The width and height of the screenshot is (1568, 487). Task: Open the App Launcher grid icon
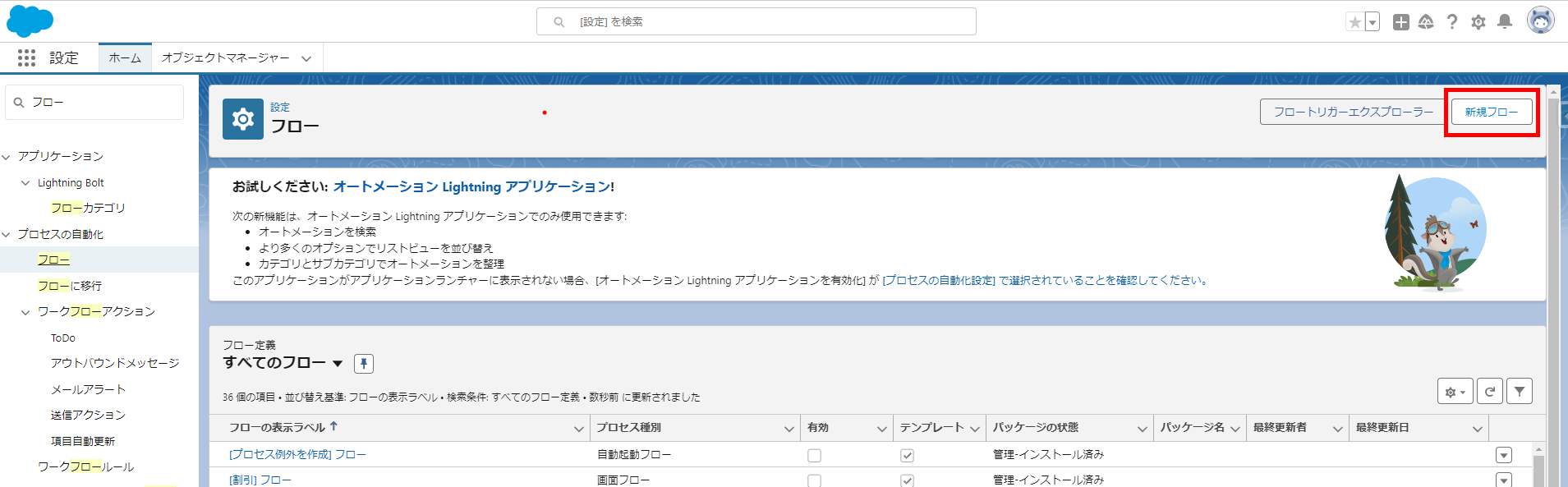click(x=26, y=57)
